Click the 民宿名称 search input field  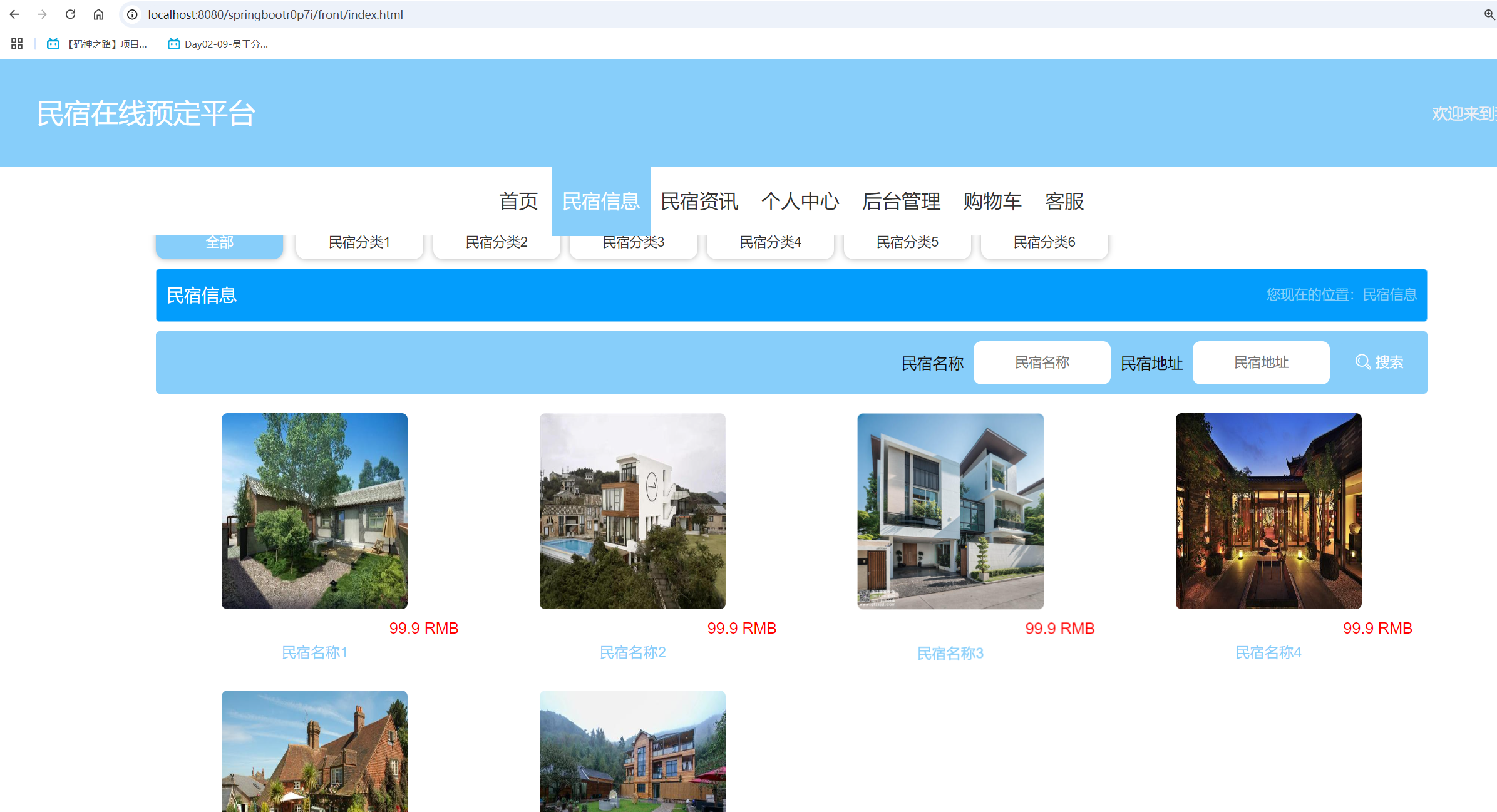click(1041, 362)
